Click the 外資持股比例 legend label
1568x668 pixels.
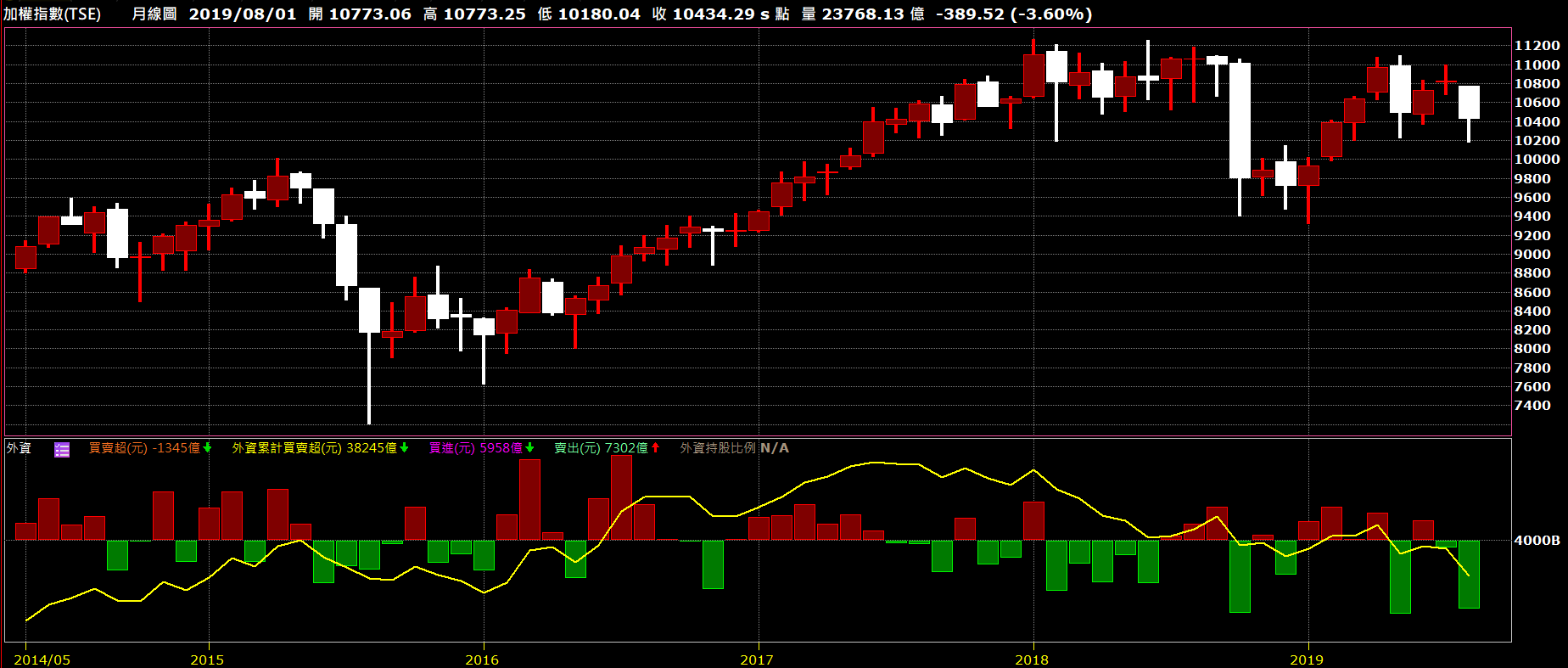pyautogui.click(x=717, y=448)
